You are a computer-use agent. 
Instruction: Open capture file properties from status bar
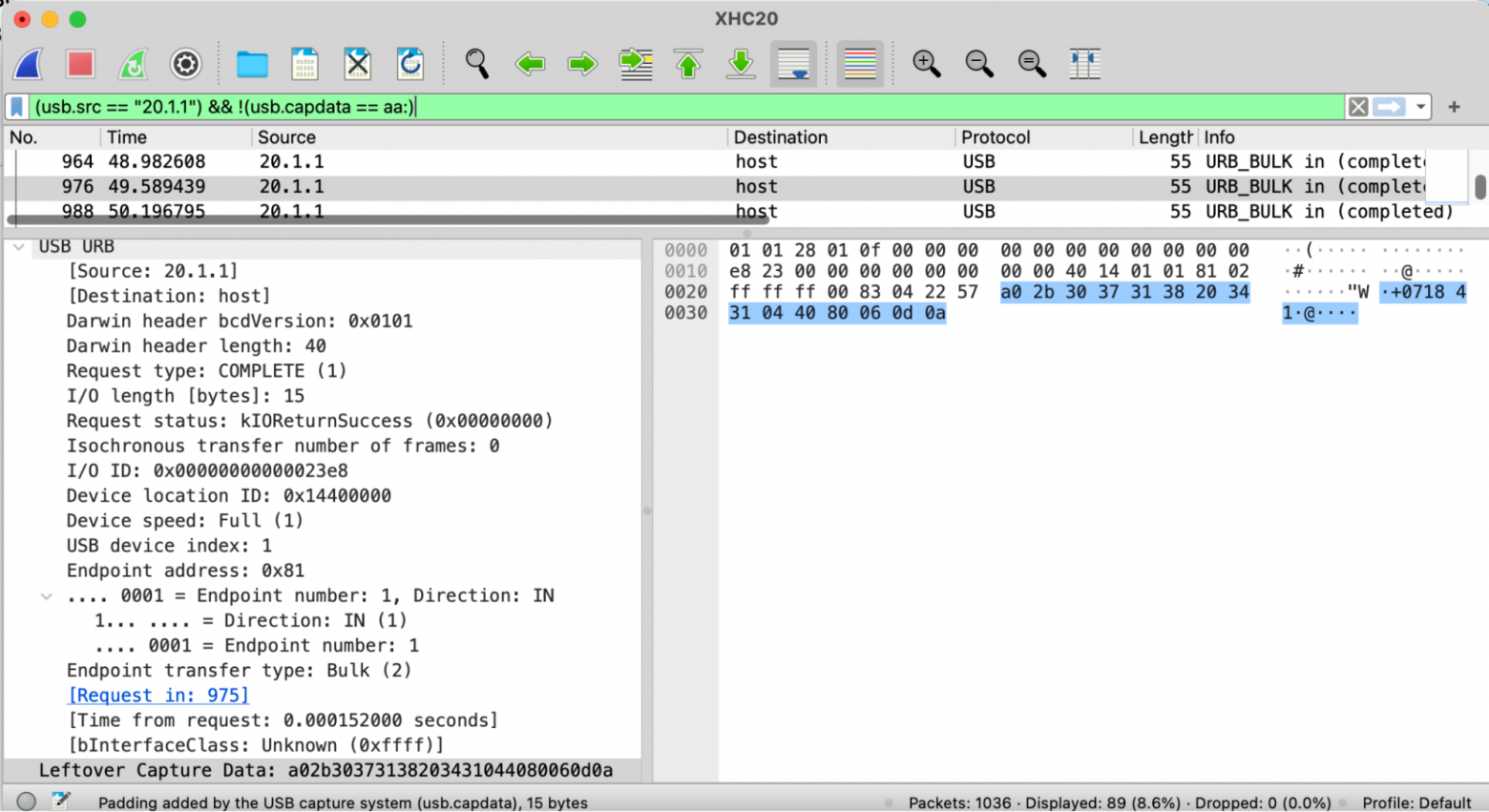[61, 801]
